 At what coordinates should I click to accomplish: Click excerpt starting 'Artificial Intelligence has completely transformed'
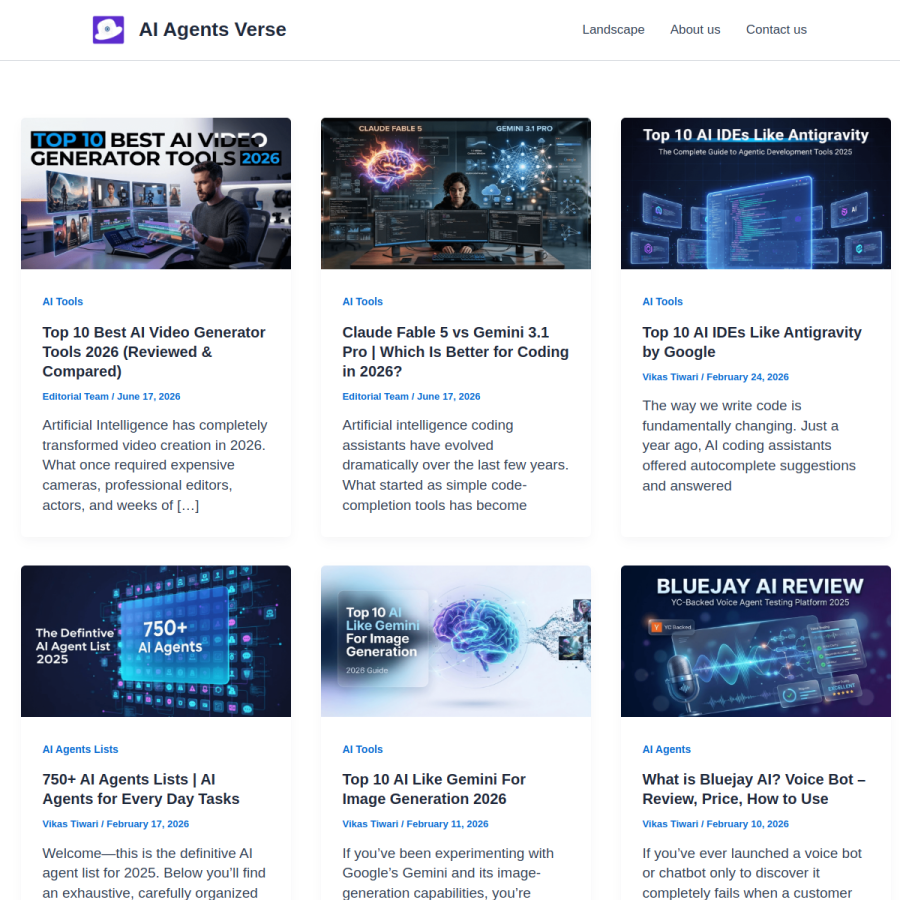click(155, 465)
